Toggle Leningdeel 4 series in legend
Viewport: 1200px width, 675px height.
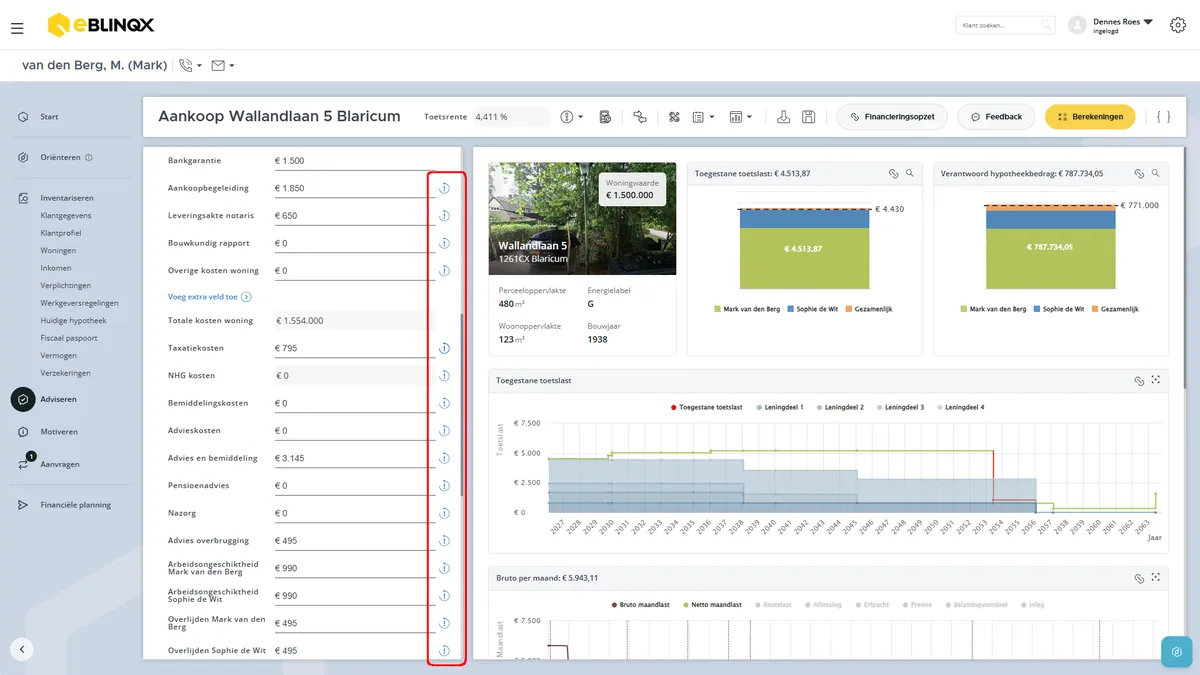click(x=961, y=407)
